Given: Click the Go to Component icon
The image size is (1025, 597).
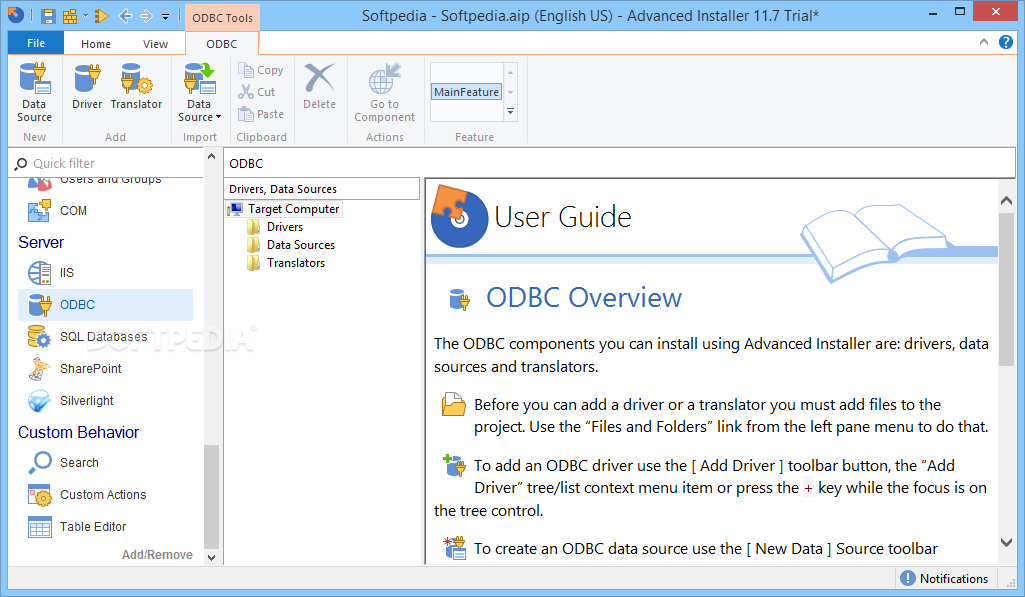Looking at the screenshot, I should click(x=384, y=92).
